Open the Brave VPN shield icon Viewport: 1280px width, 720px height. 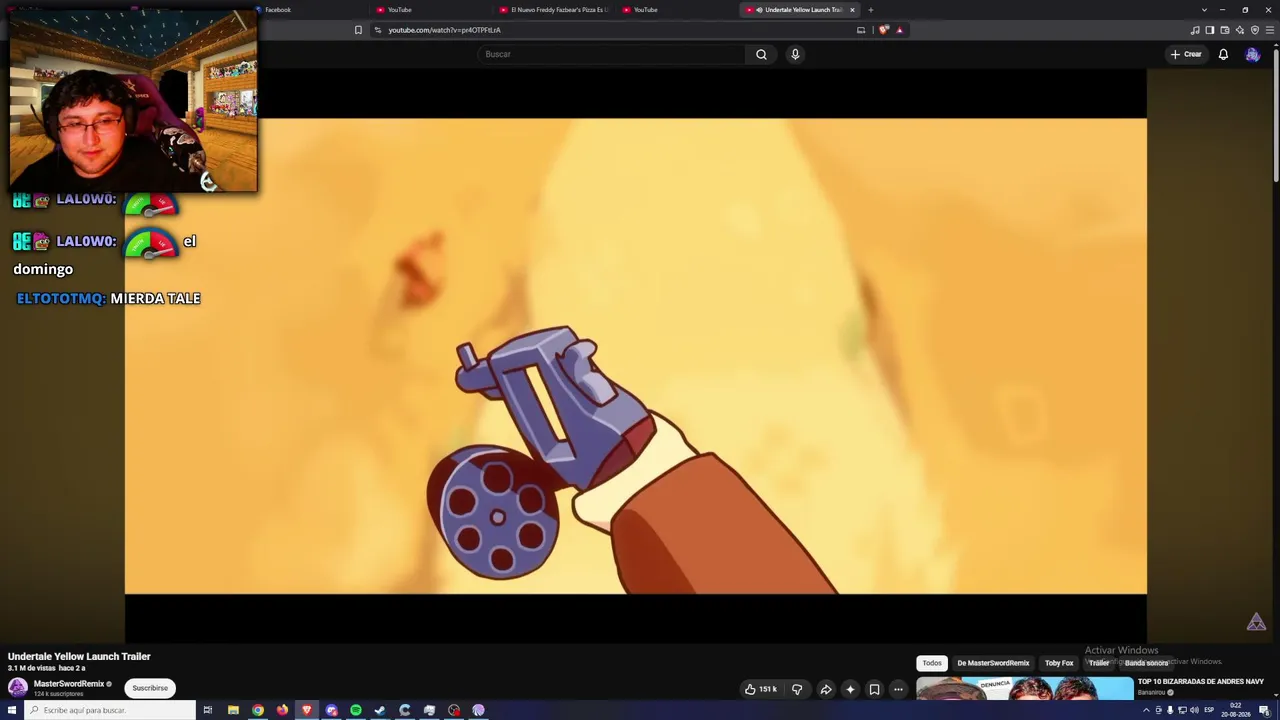(x=1255, y=30)
